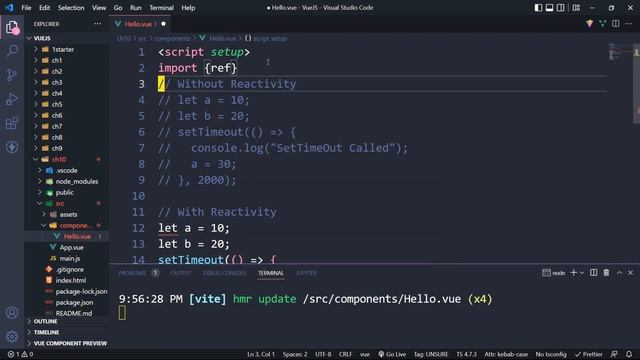Expand the 1starter folder
Viewport: 640px width, 360px height.
pos(63,49)
